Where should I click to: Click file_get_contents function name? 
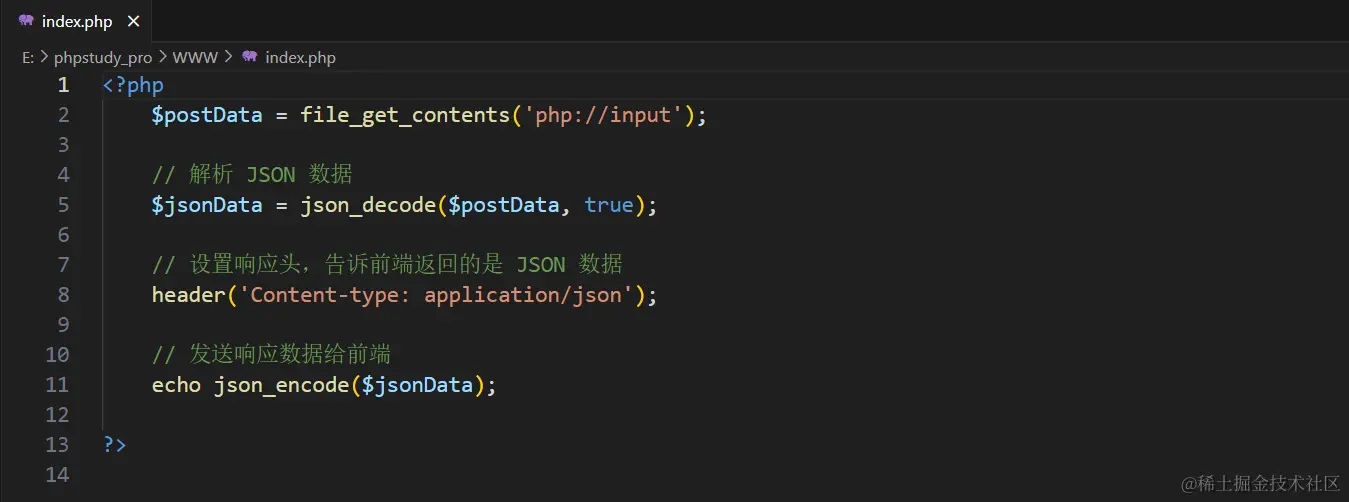pyautogui.click(x=405, y=115)
